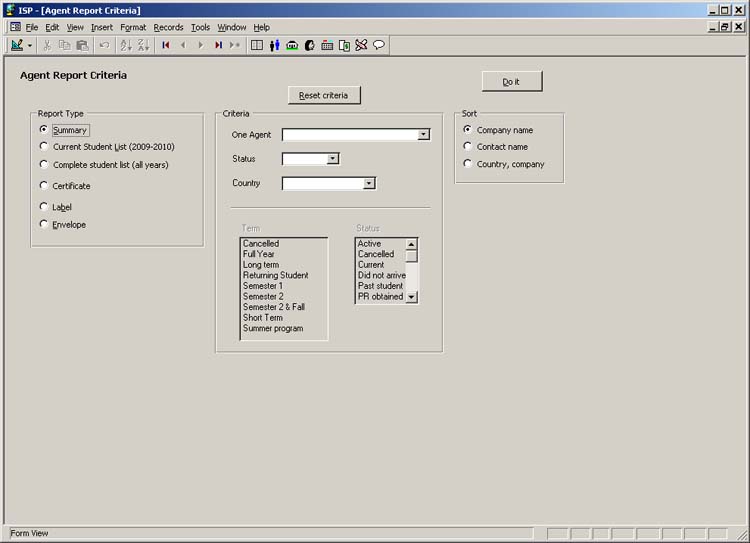750x543 pixels.
Task: Click the calendar icon in toolbar
Action: pyautogui.click(x=327, y=45)
